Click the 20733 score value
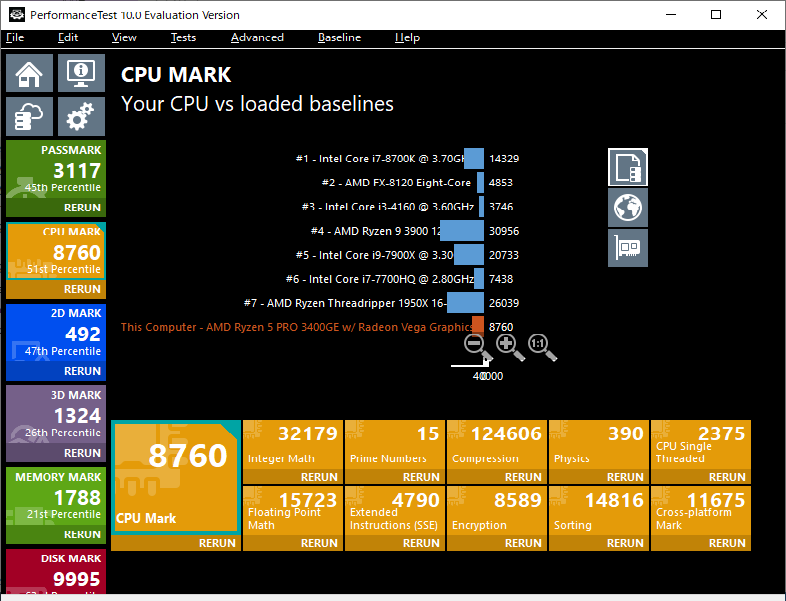 pyautogui.click(x=504, y=255)
